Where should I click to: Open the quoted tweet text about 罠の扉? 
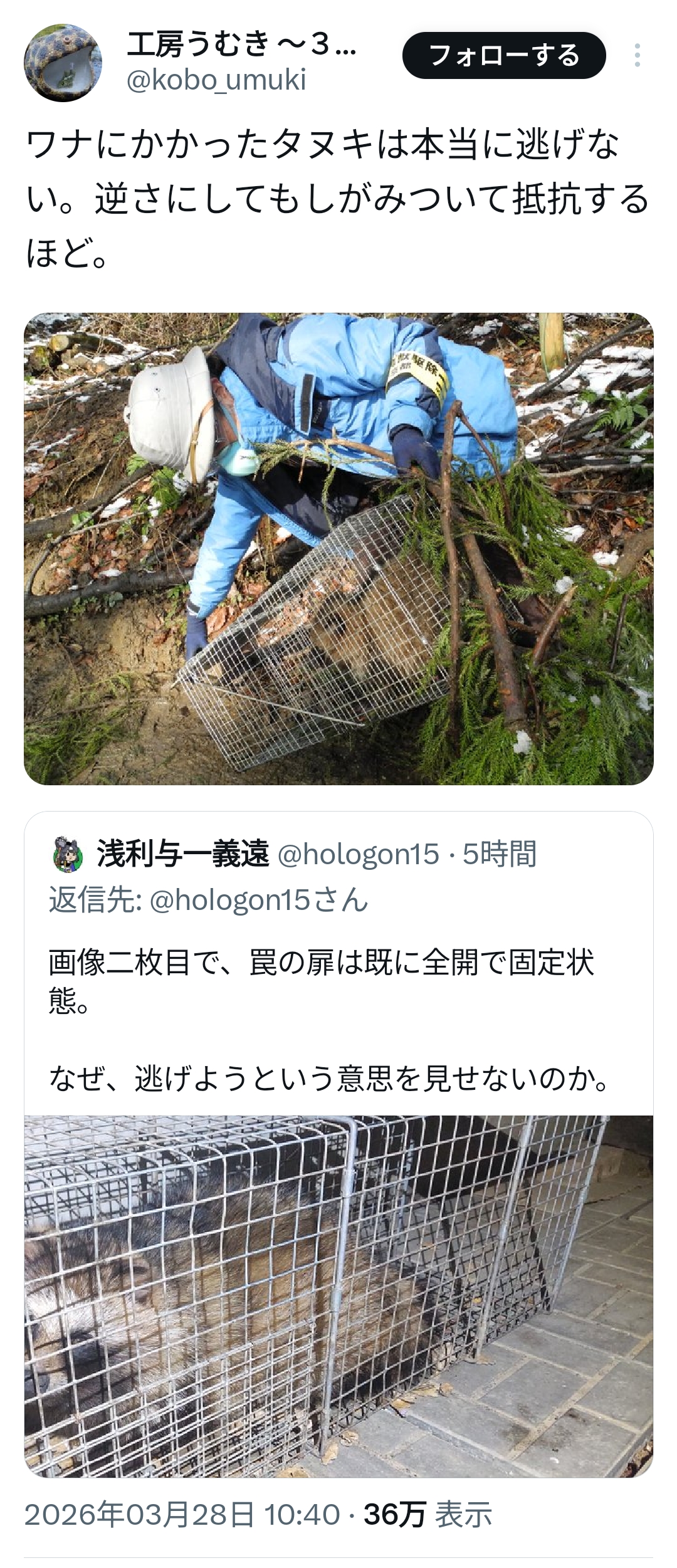tap(322, 981)
